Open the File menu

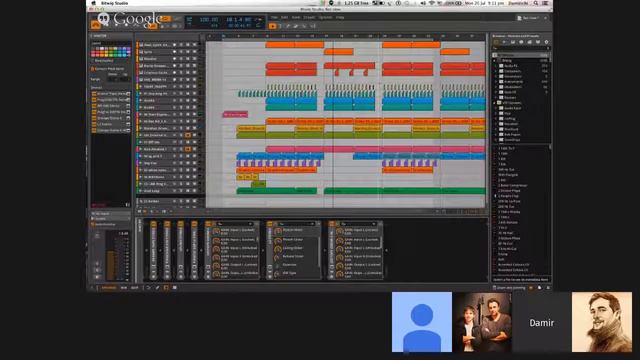(x=274, y=18)
